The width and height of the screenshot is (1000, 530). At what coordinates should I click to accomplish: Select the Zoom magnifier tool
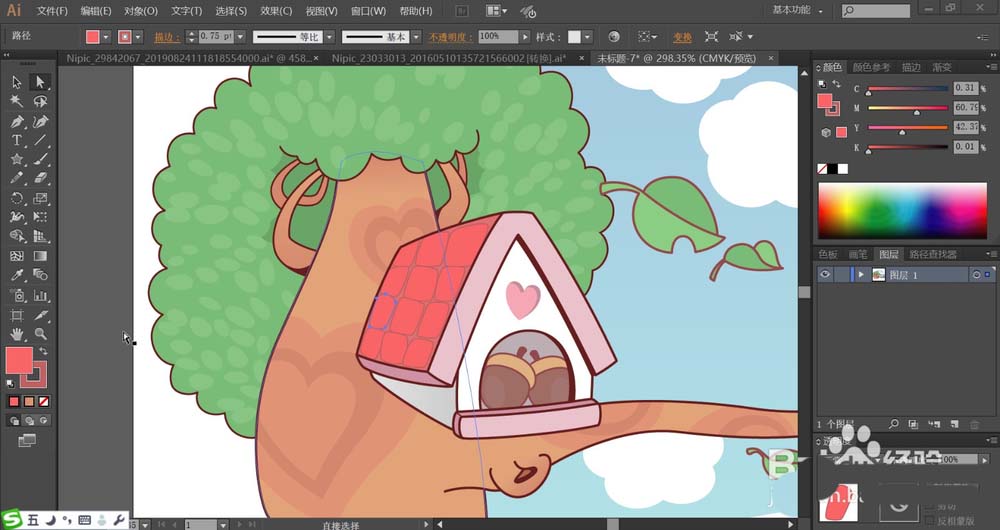pyautogui.click(x=40, y=334)
